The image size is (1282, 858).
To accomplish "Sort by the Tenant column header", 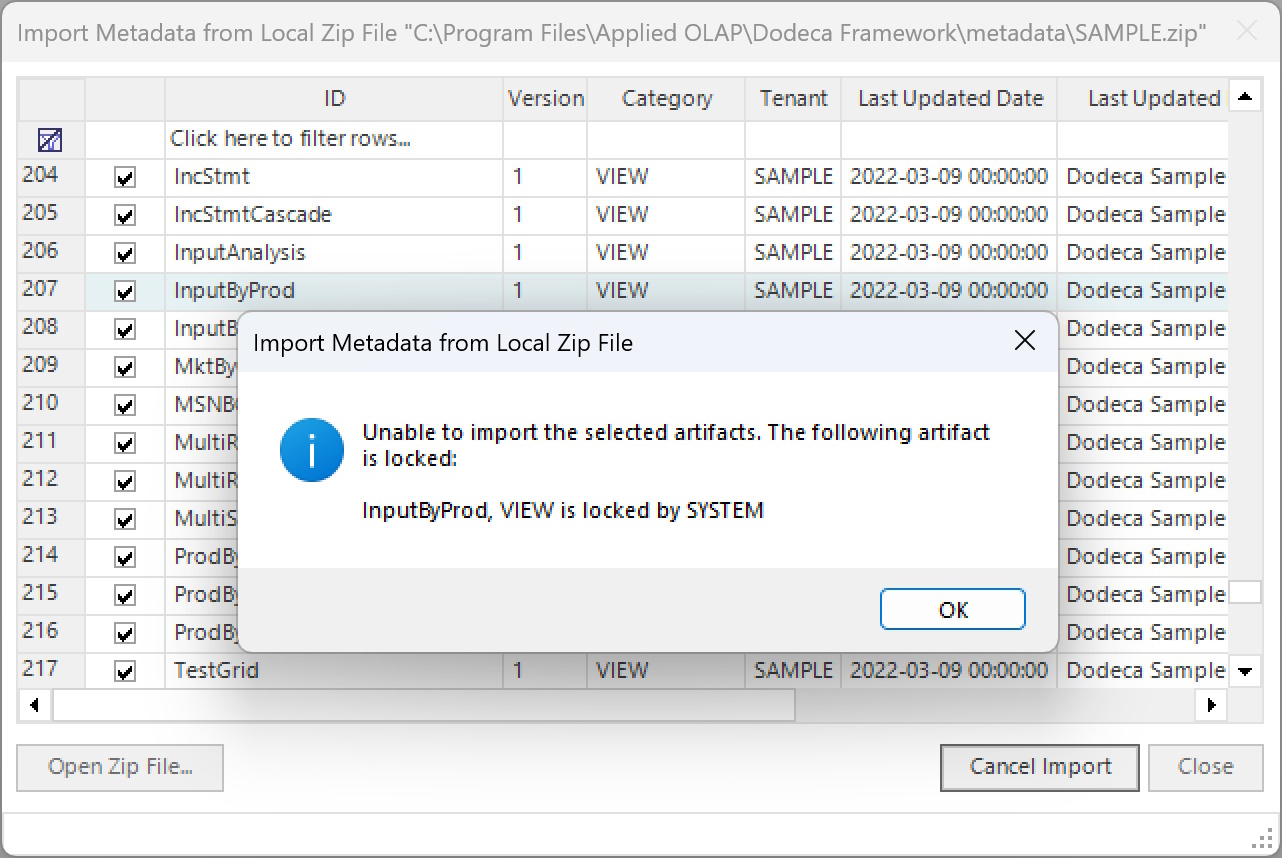I will click(793, 99).
